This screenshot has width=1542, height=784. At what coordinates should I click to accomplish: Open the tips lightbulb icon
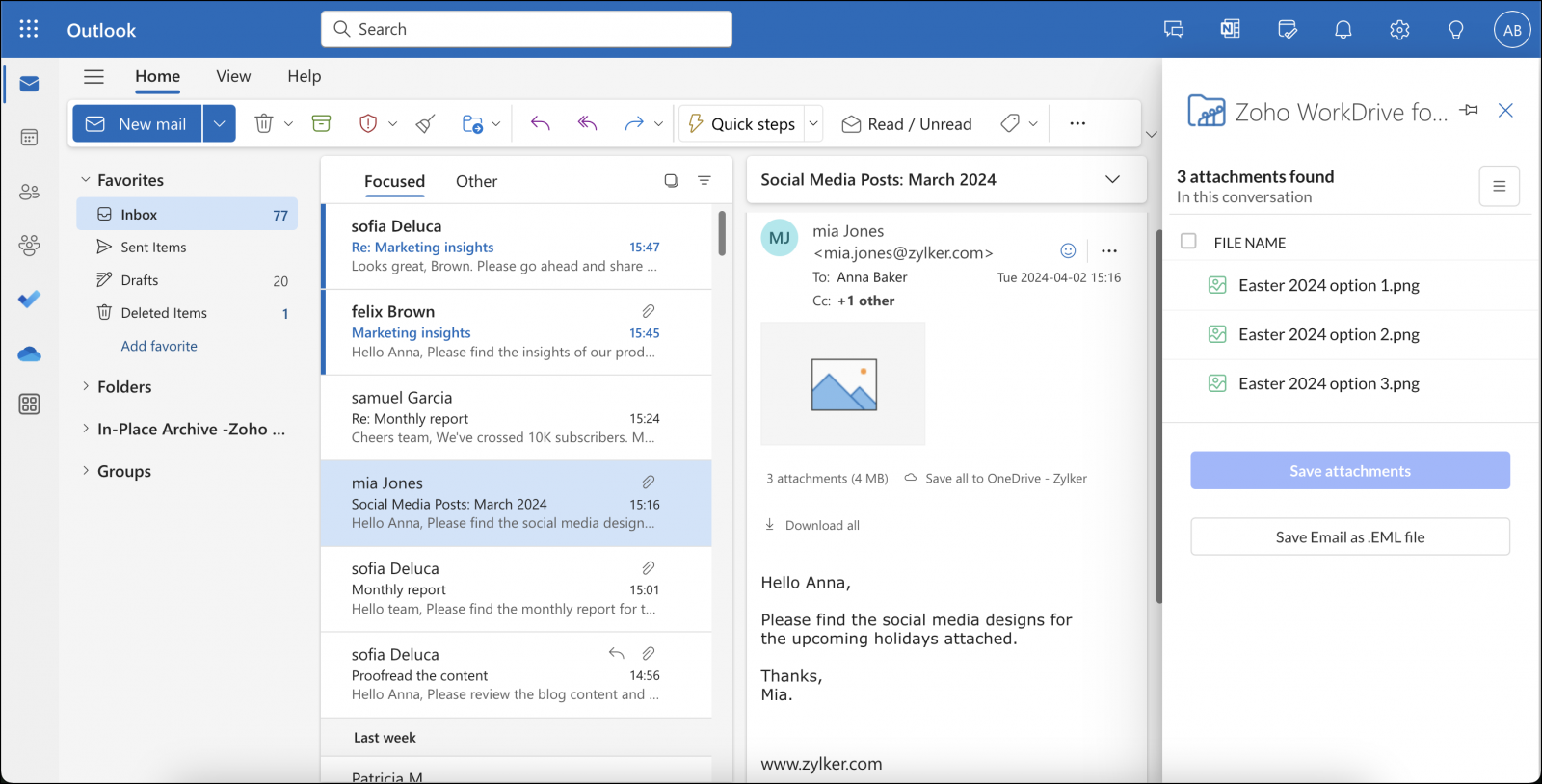click(x=1456, y=30)
